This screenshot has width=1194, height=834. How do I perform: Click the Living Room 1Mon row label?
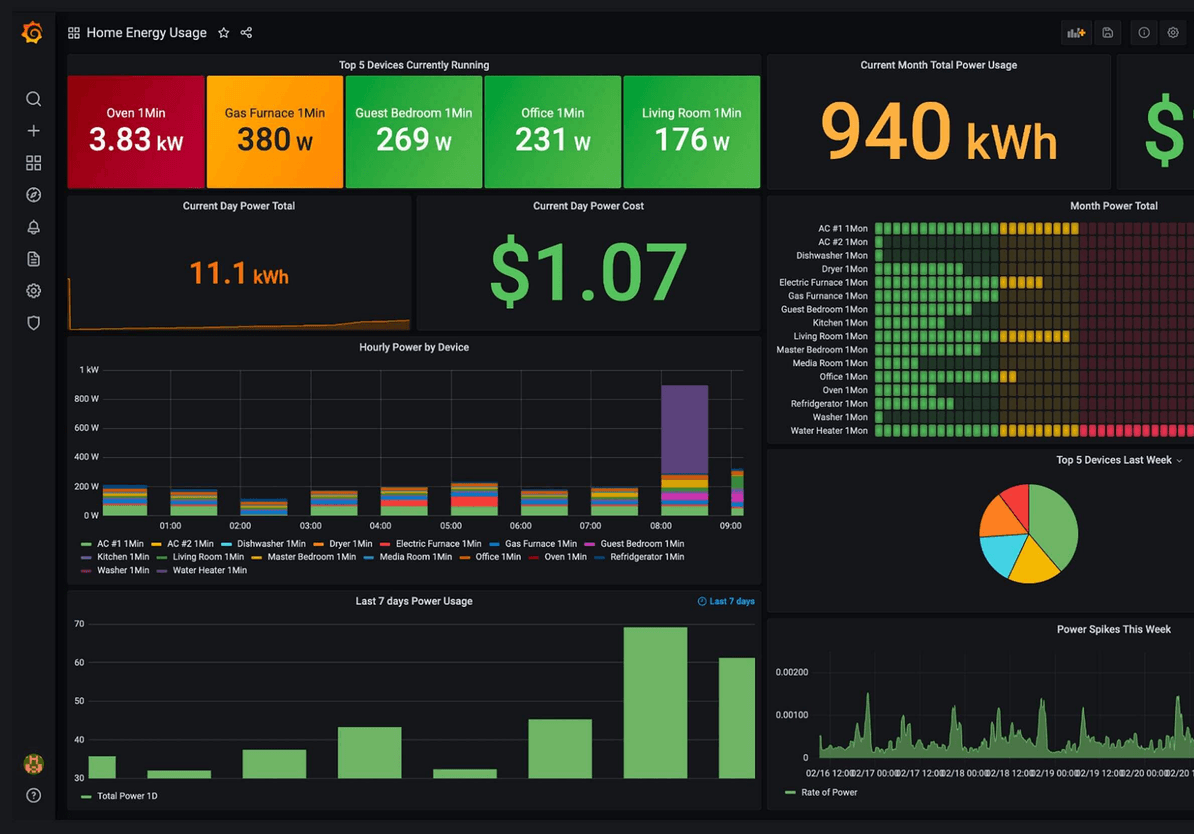830,337
